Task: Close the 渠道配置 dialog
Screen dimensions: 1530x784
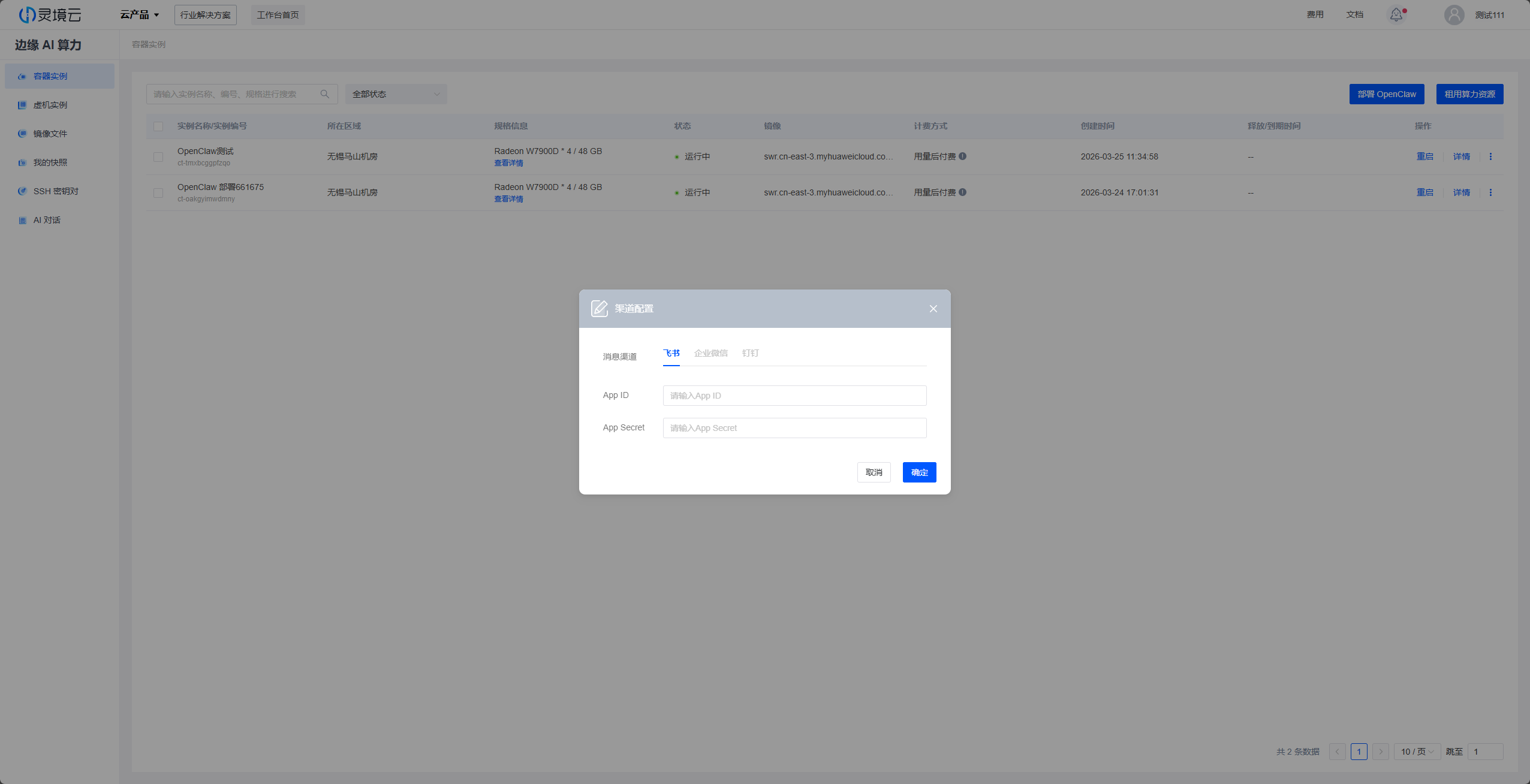Action: tap(933, 309)
